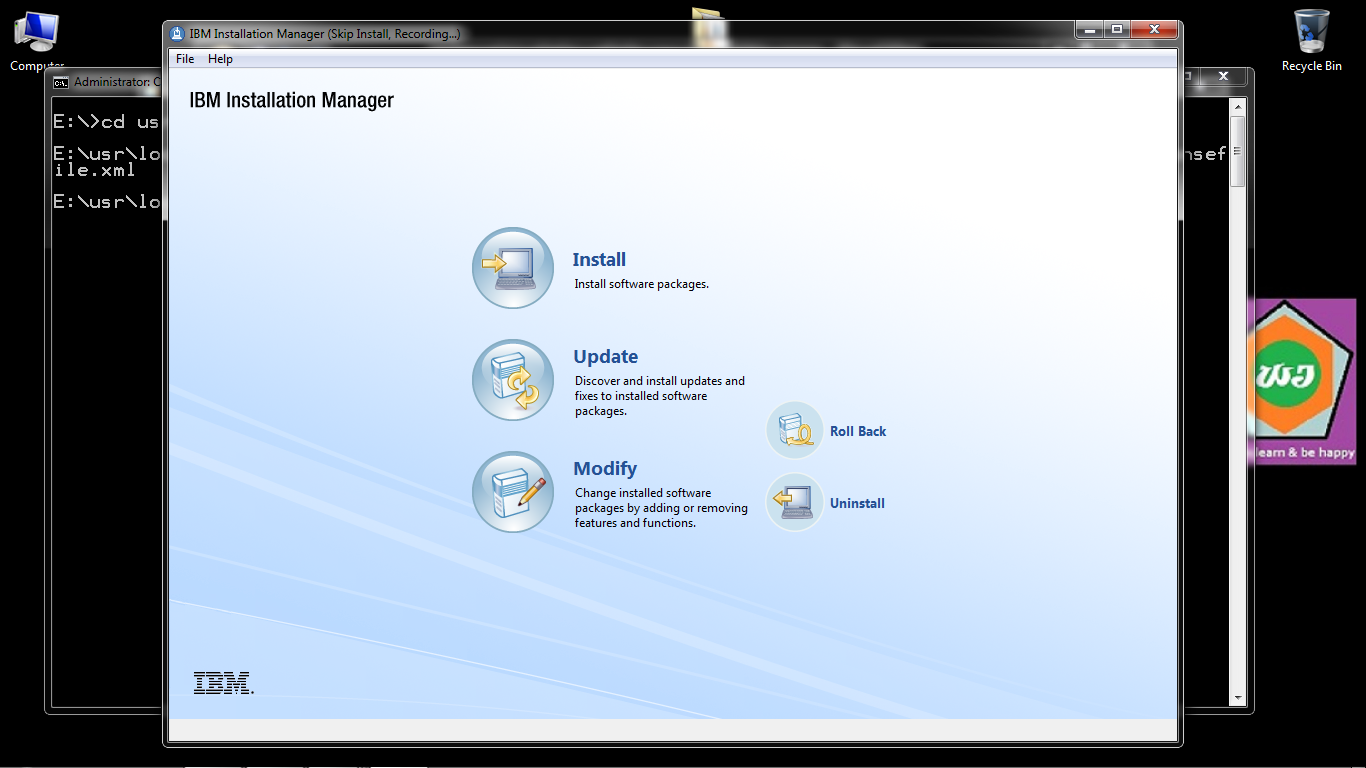Click the Command Prompt scrollbar up arrow
Viewport: 1366px width, 768px height.
[x=1238, y=106]
